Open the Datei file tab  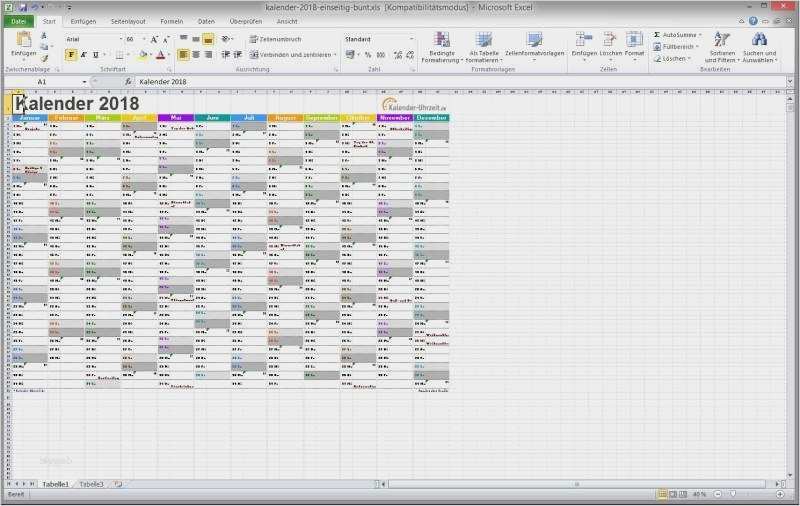[19, 21]
